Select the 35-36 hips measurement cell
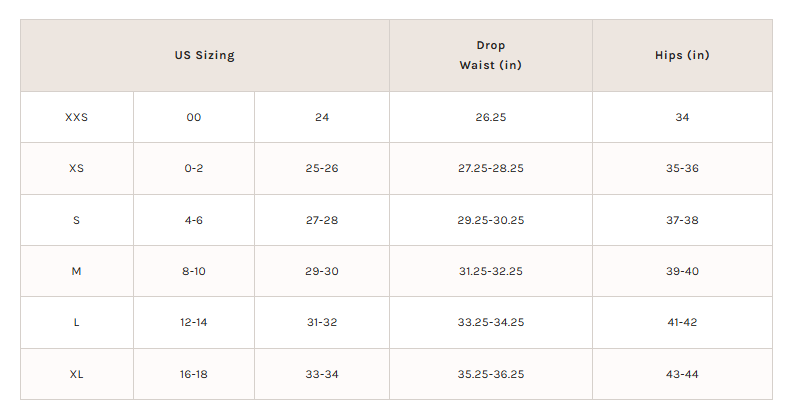Screen dimensions: 795x419 pyautogui.click(x=681, y=168)
